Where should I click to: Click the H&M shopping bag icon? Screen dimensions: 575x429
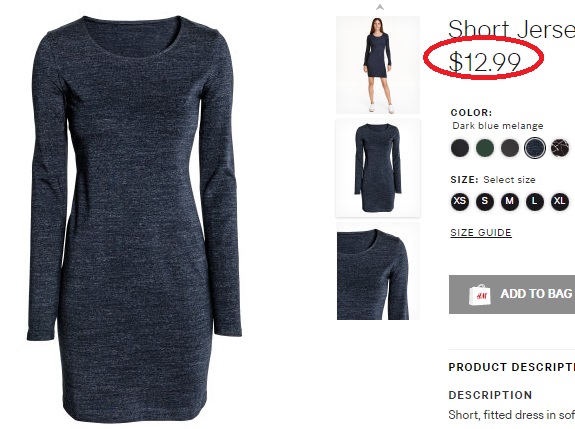coord(479,294)
